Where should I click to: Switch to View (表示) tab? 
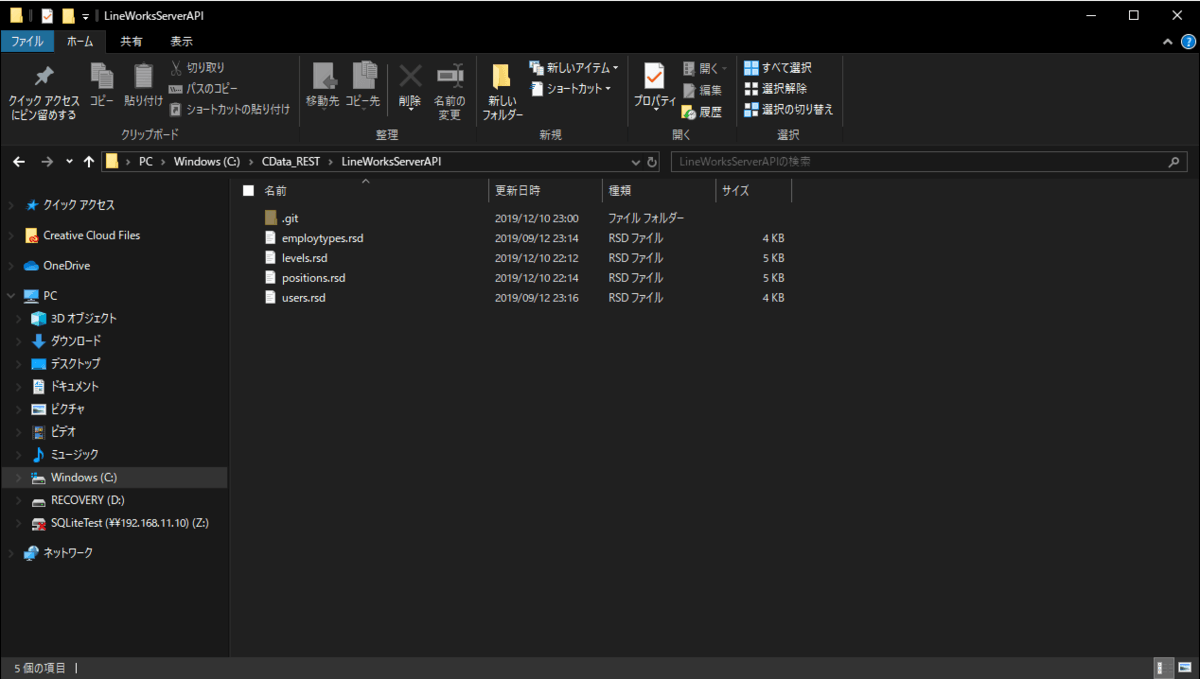point(182,41)
